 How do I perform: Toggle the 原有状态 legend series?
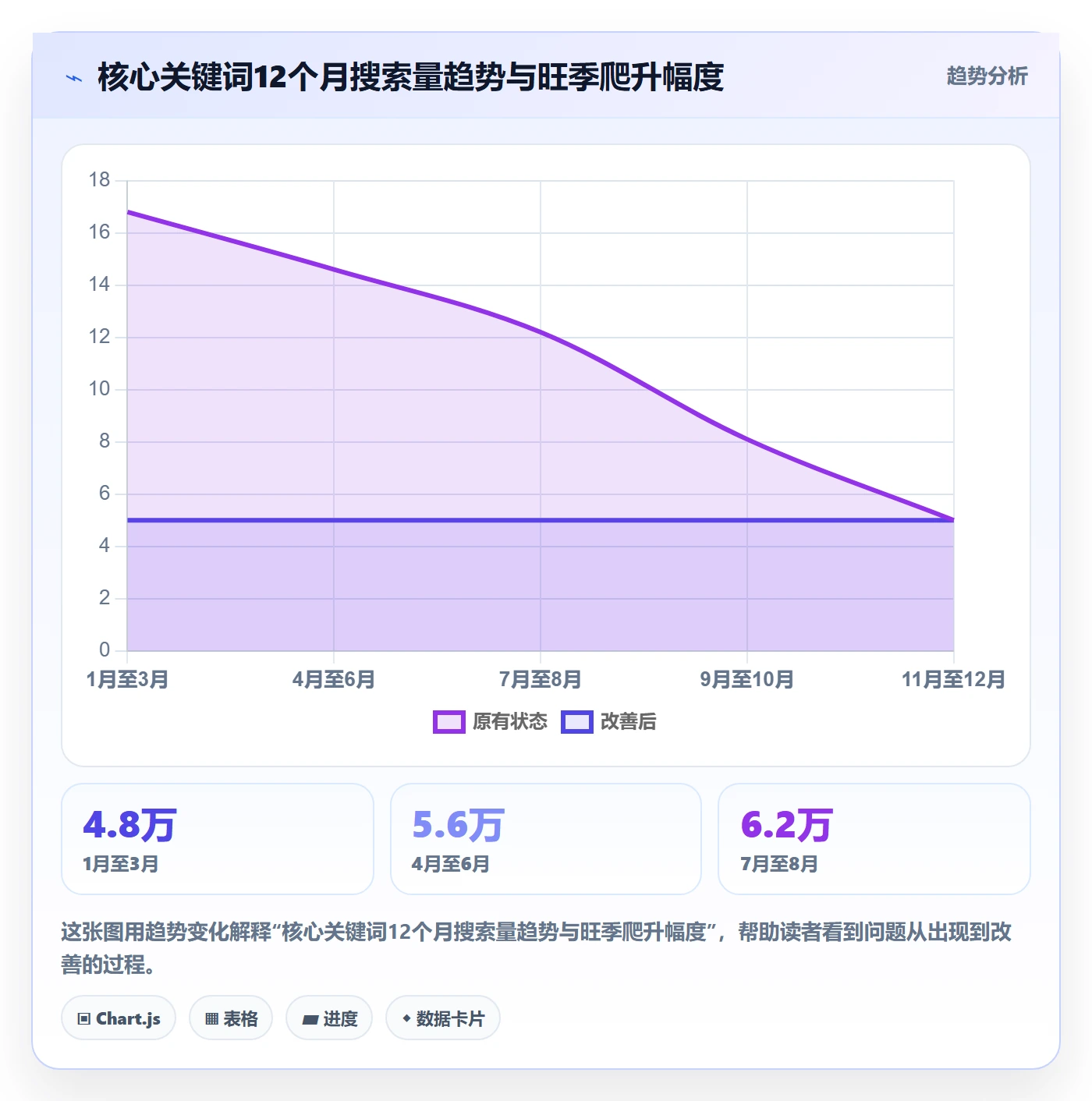click(491, 721)
